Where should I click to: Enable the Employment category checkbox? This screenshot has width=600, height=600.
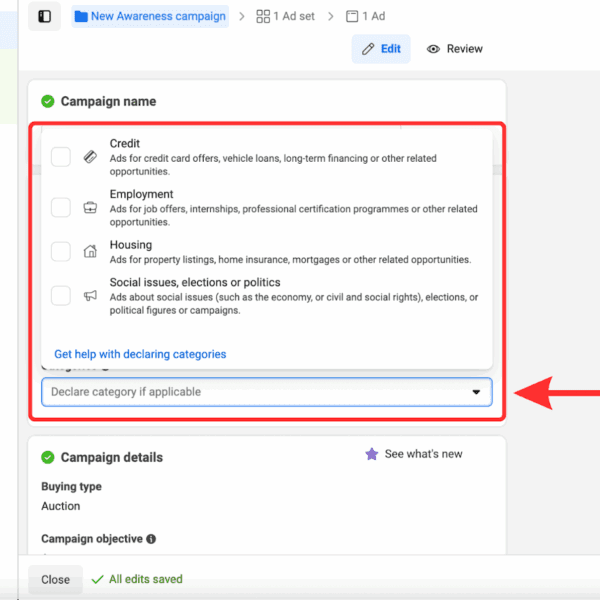point(61,207)
